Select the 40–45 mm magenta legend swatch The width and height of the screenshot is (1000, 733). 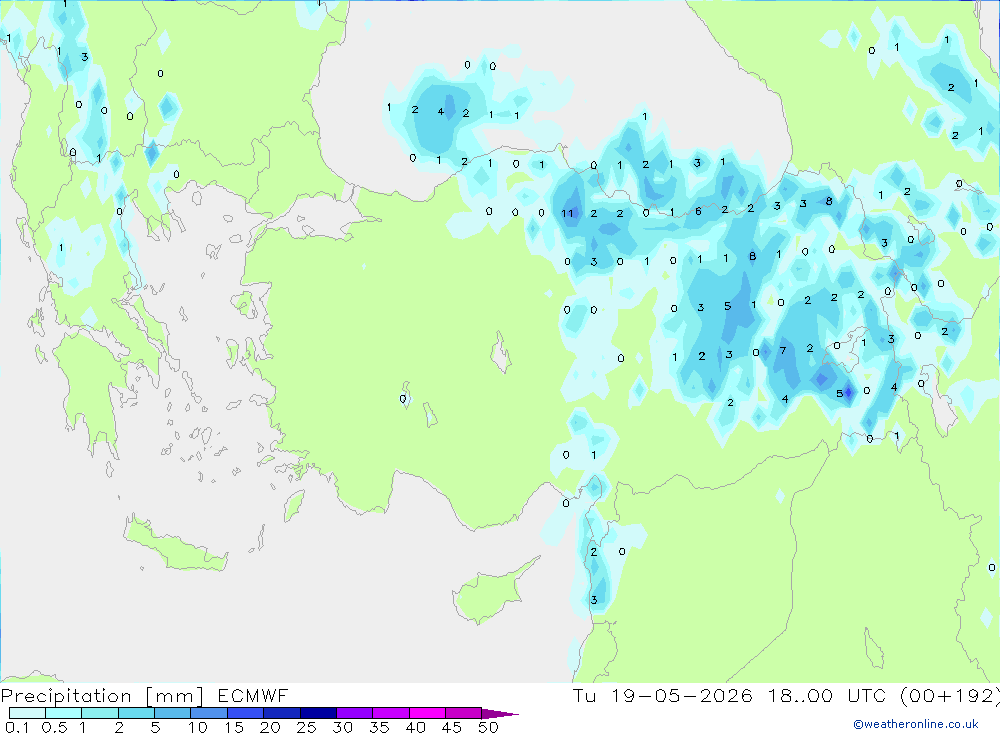[x=427, y=713]
